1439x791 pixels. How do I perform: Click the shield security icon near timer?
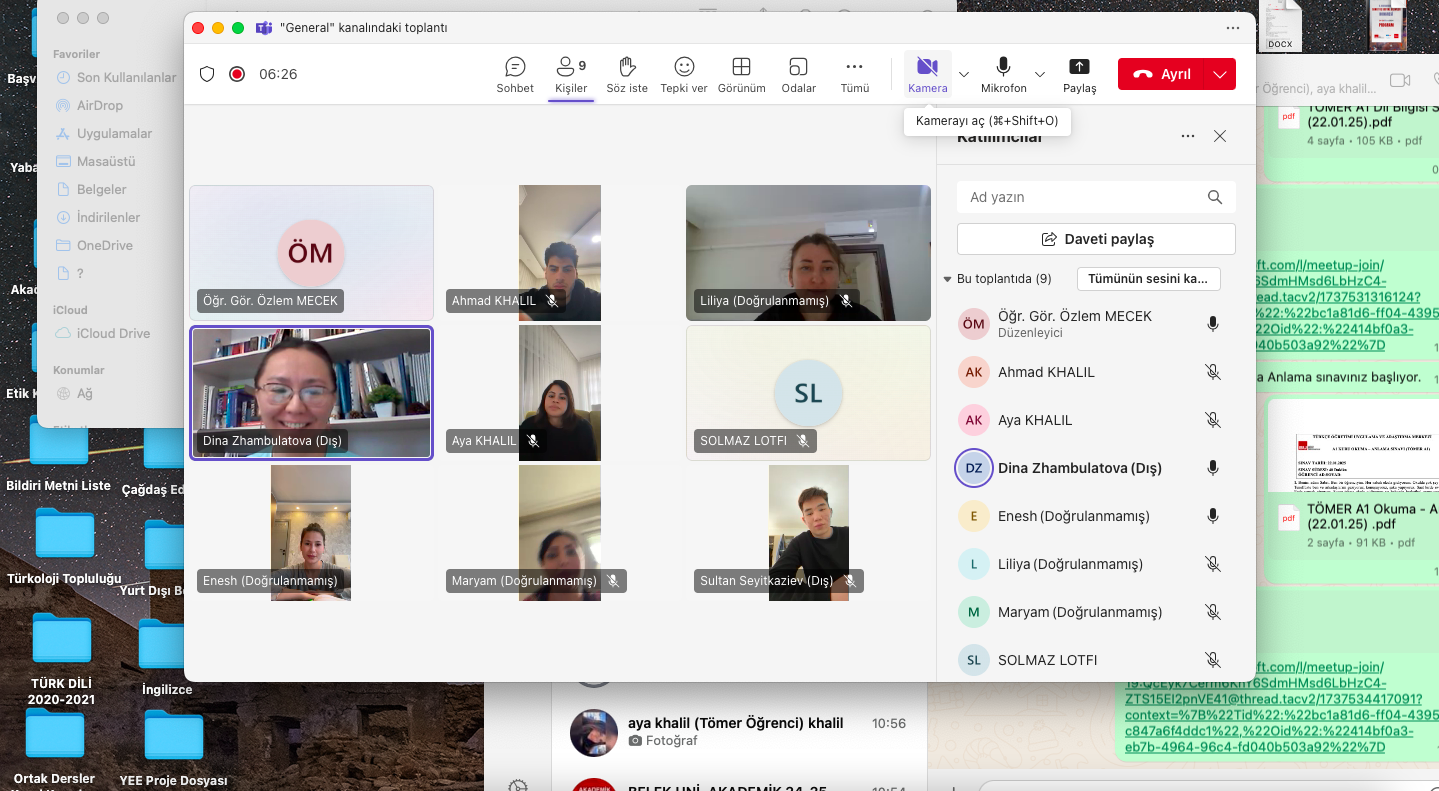click(x=207, y=74)
